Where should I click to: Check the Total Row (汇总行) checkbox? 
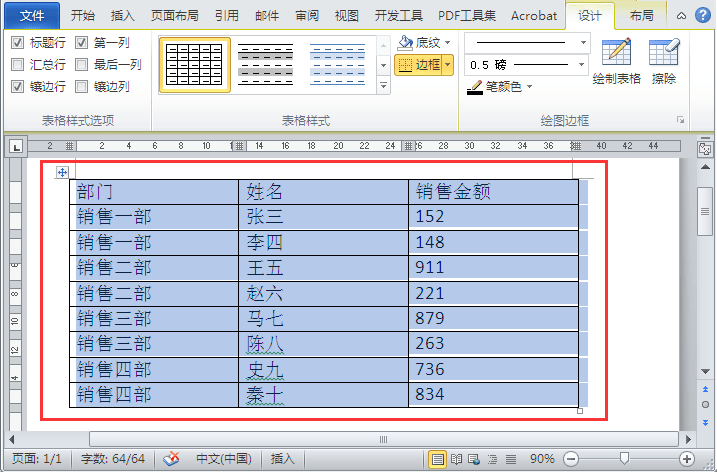click(17, 64)
